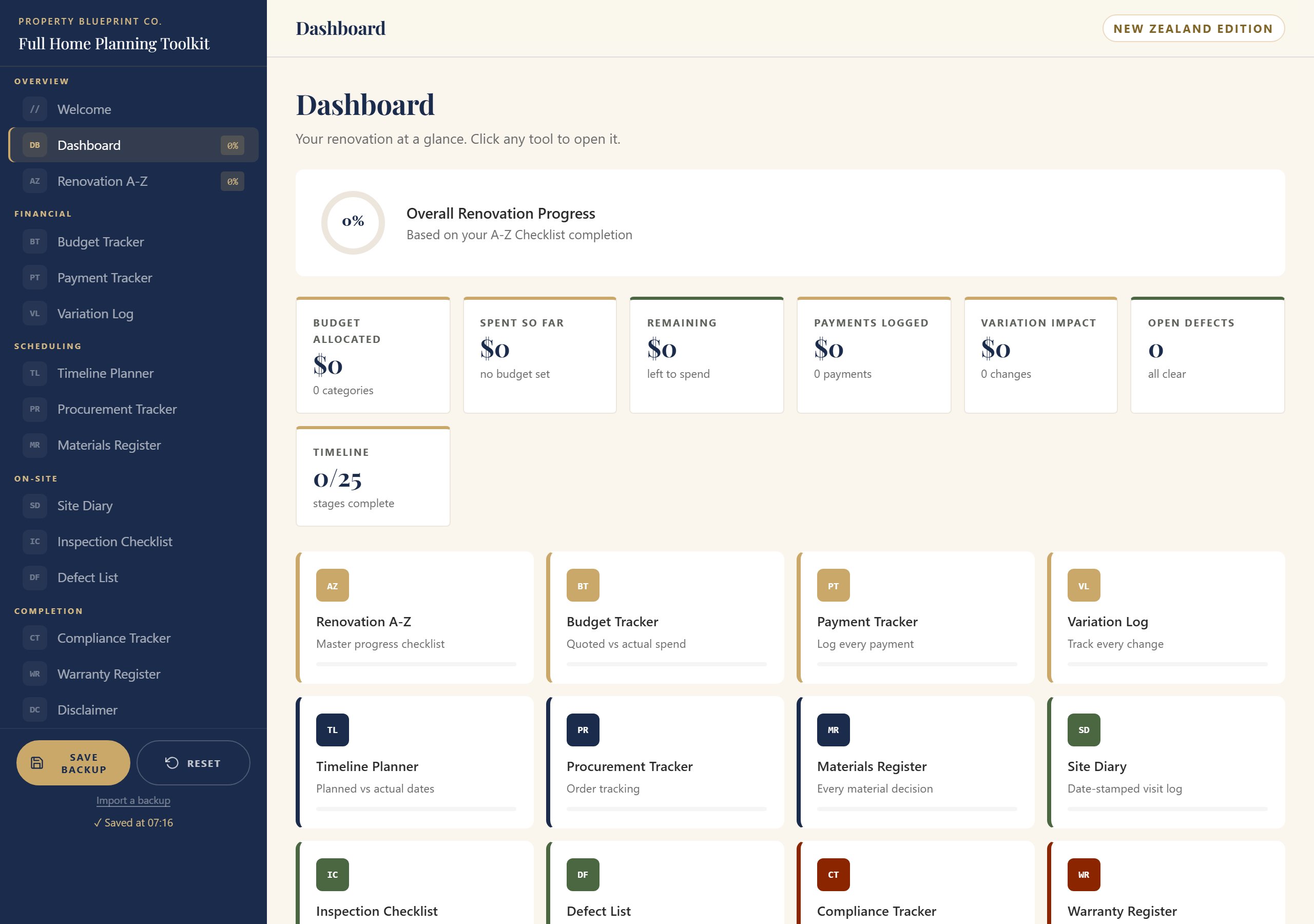Viewport: 1314px width, 924px height.
Task: Click the navy TL tile icon
Action: (333, 730)
